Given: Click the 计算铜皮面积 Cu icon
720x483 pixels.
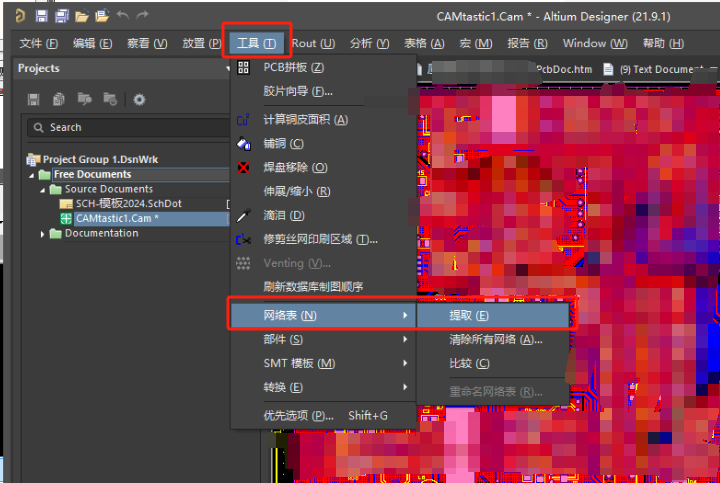Looking at the screenshot, I should [243, 120].
